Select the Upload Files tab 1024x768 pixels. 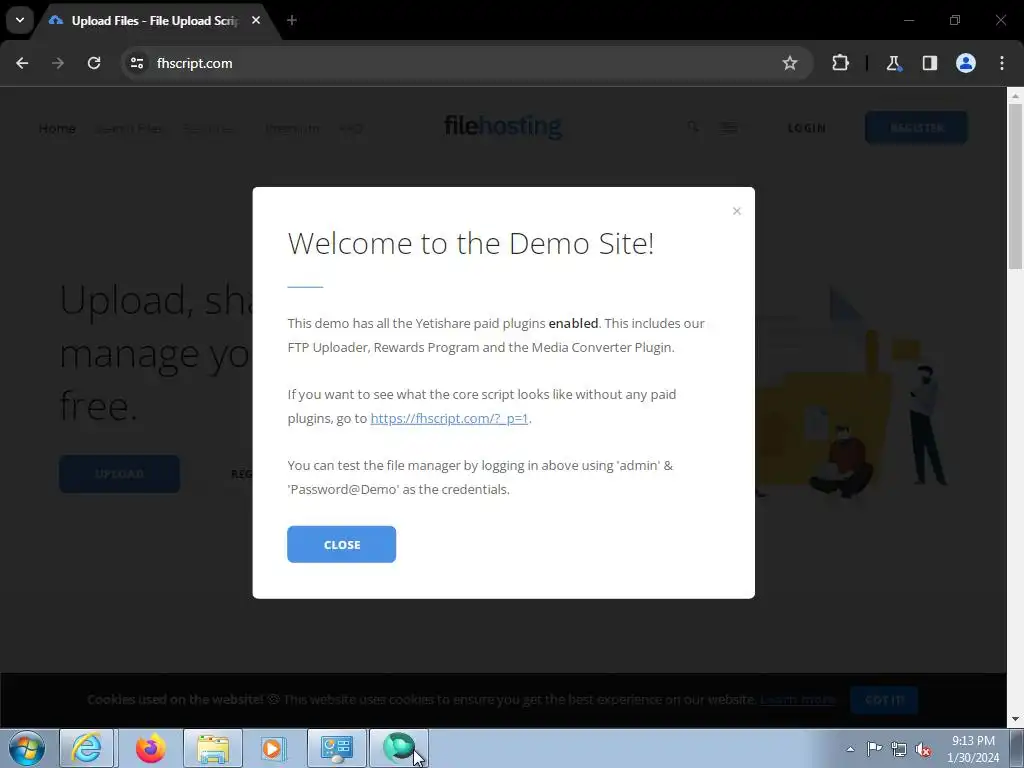click(x=155, y=21)
